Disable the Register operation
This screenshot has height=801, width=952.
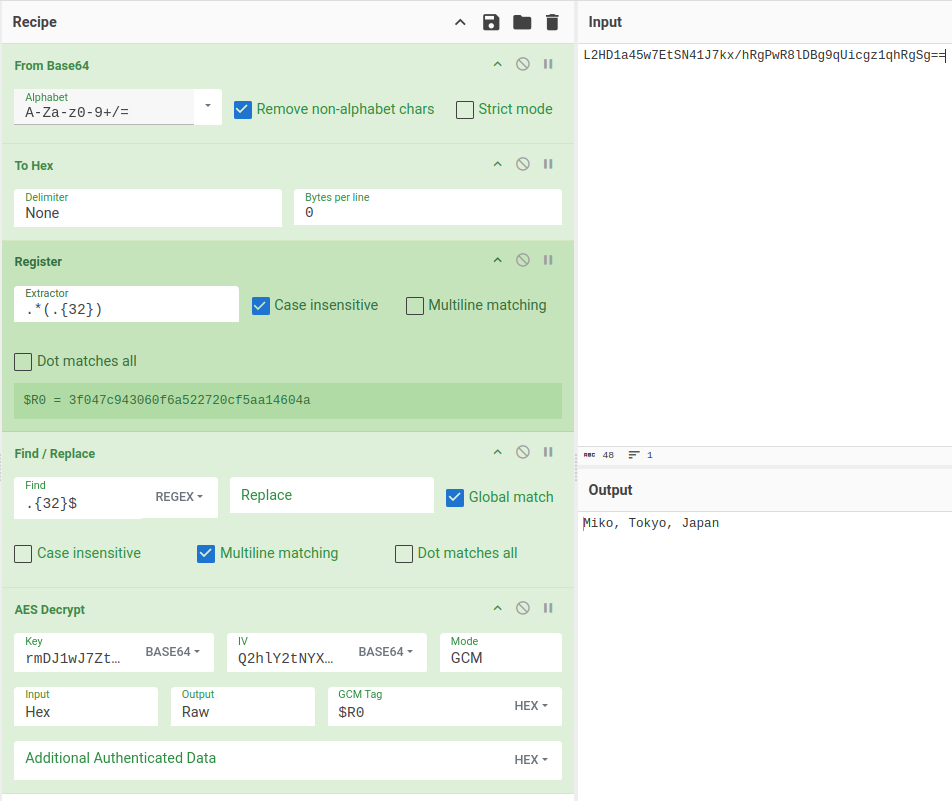pos(522,260)
